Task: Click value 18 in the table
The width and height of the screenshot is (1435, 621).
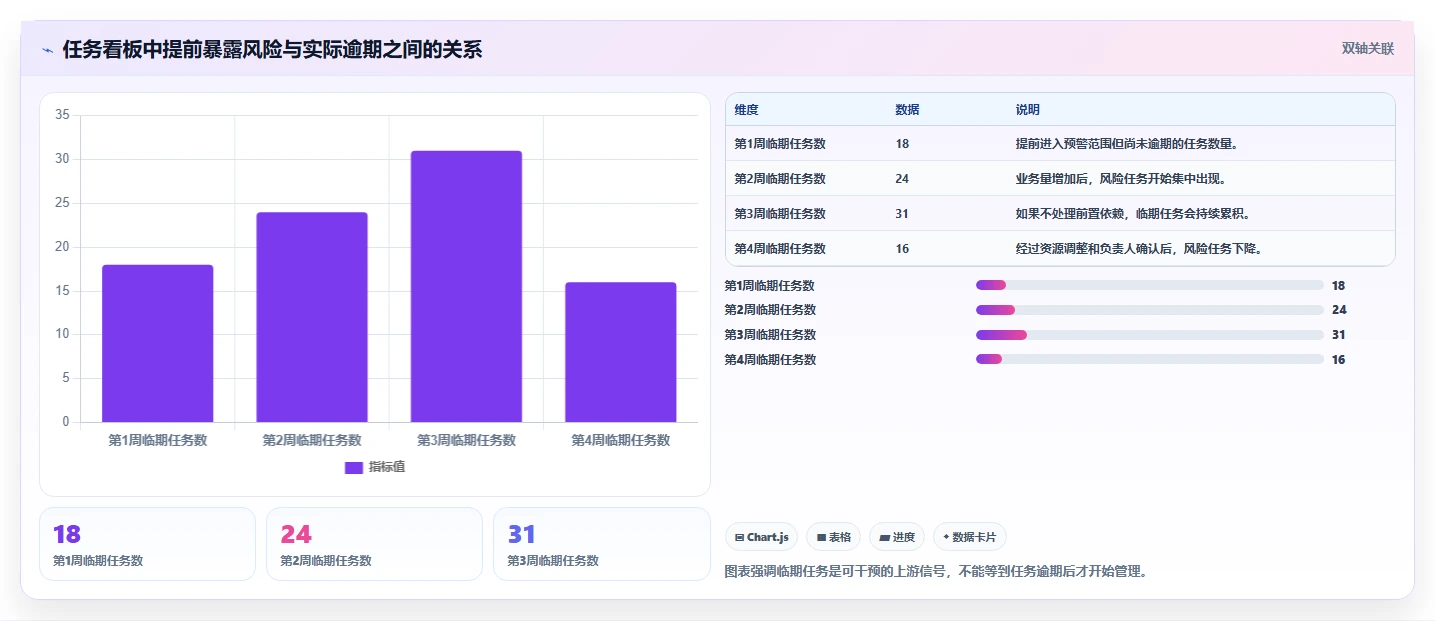Action: [903, 144]
